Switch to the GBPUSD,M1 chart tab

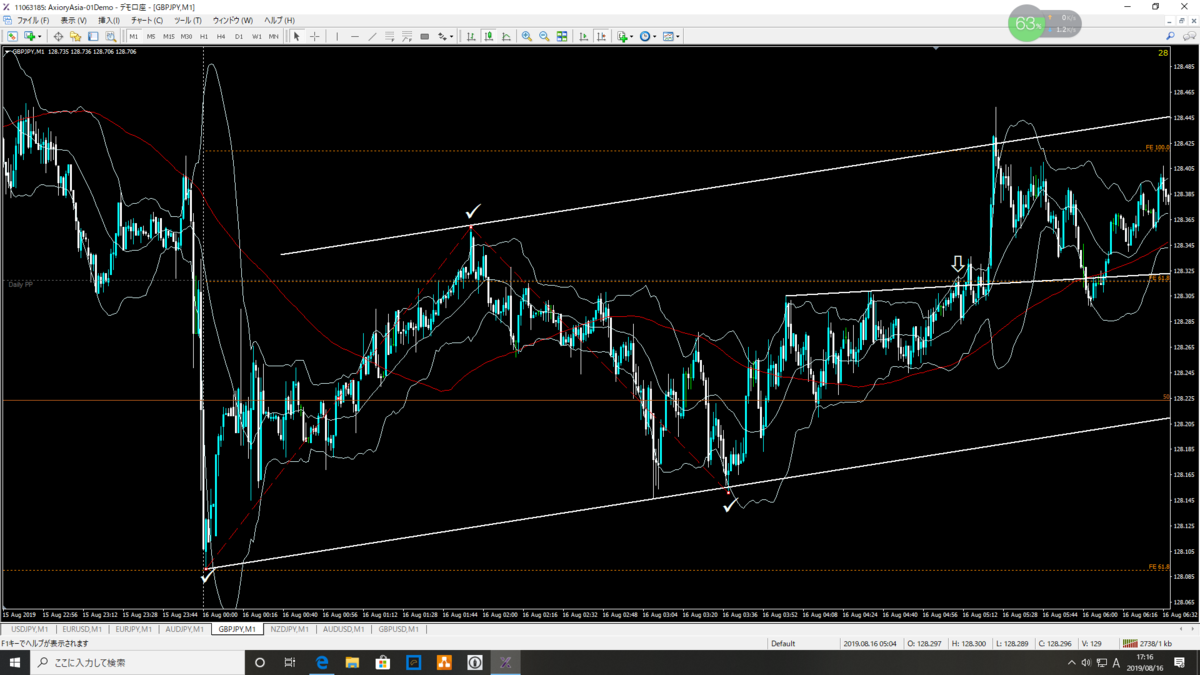pyautogui.click(x=399, y=629)
